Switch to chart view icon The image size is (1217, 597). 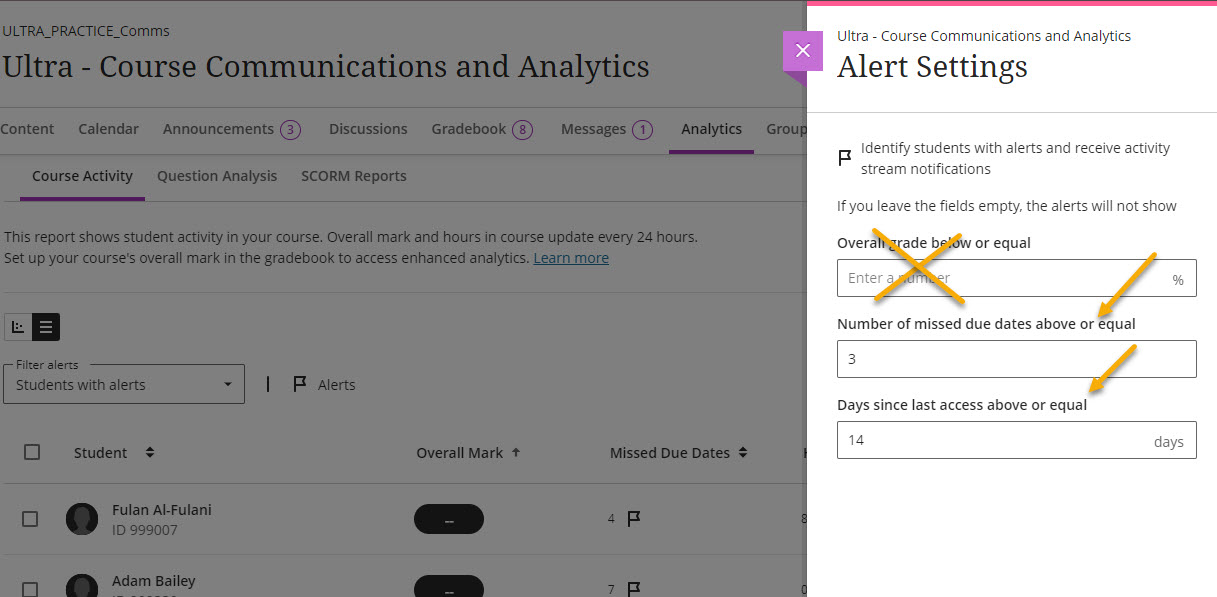pyautogui.click(x=18, y=327)
